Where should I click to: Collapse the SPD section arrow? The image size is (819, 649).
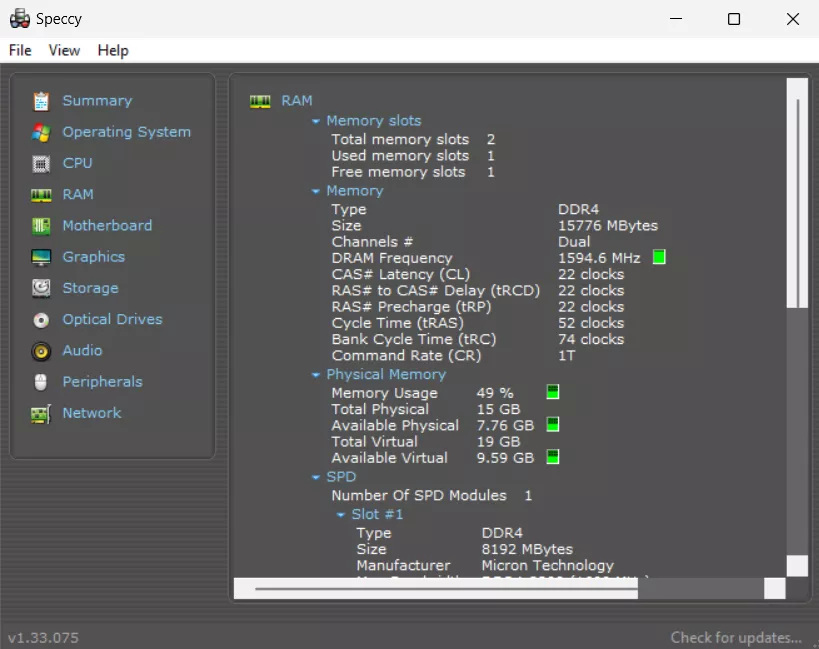[x=316, y=478]
